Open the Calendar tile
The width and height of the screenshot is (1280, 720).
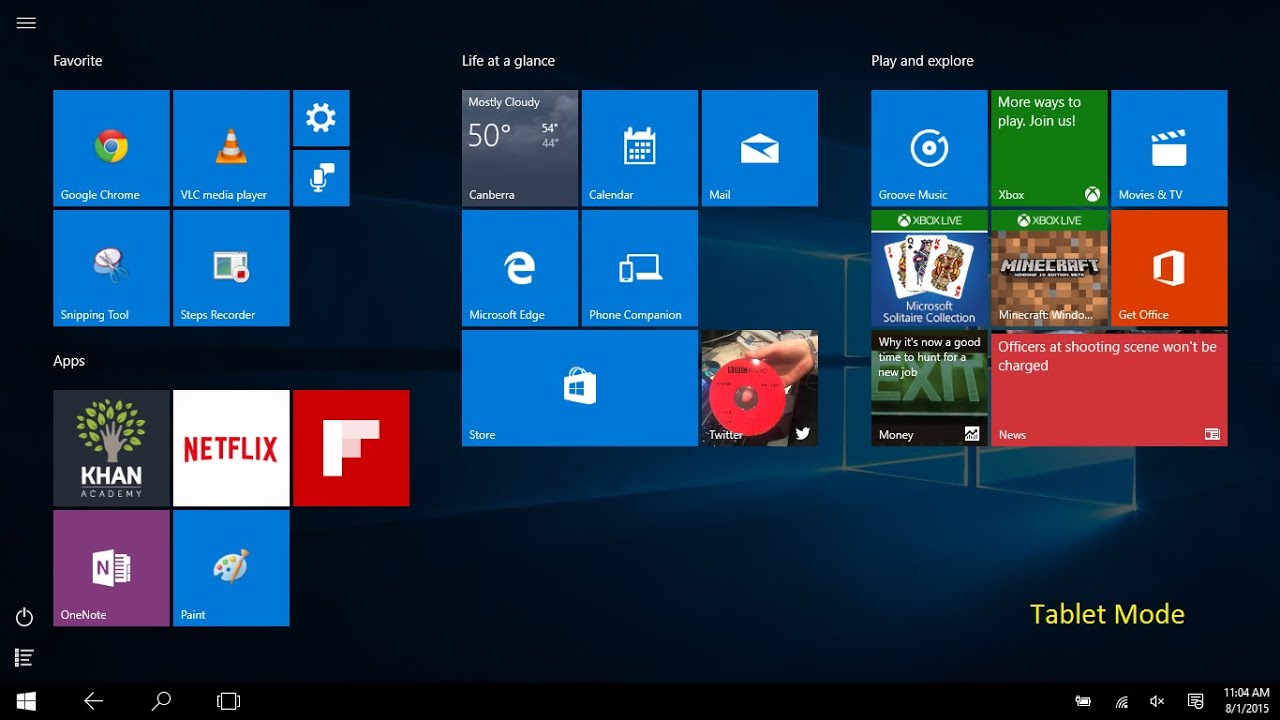coord(640,148)
